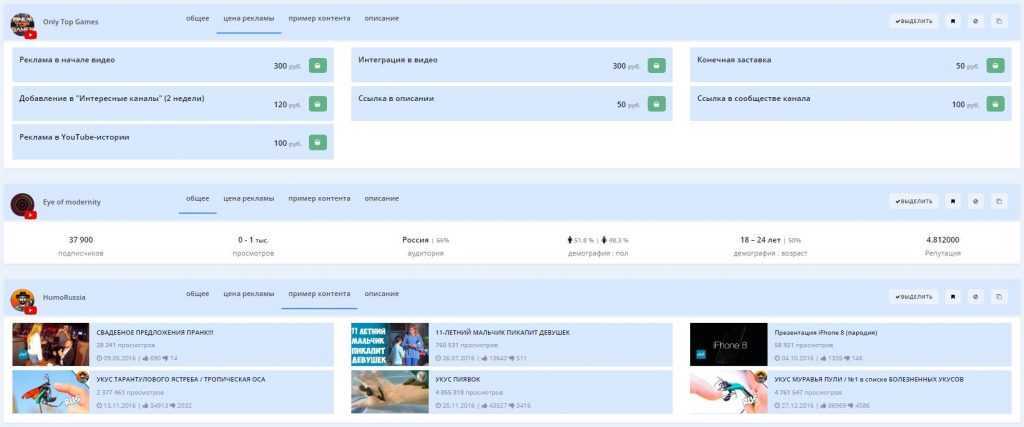Switch Eye of modernity to 'цена рекламы' tab

pyautogui.click(x=248, y=200)
